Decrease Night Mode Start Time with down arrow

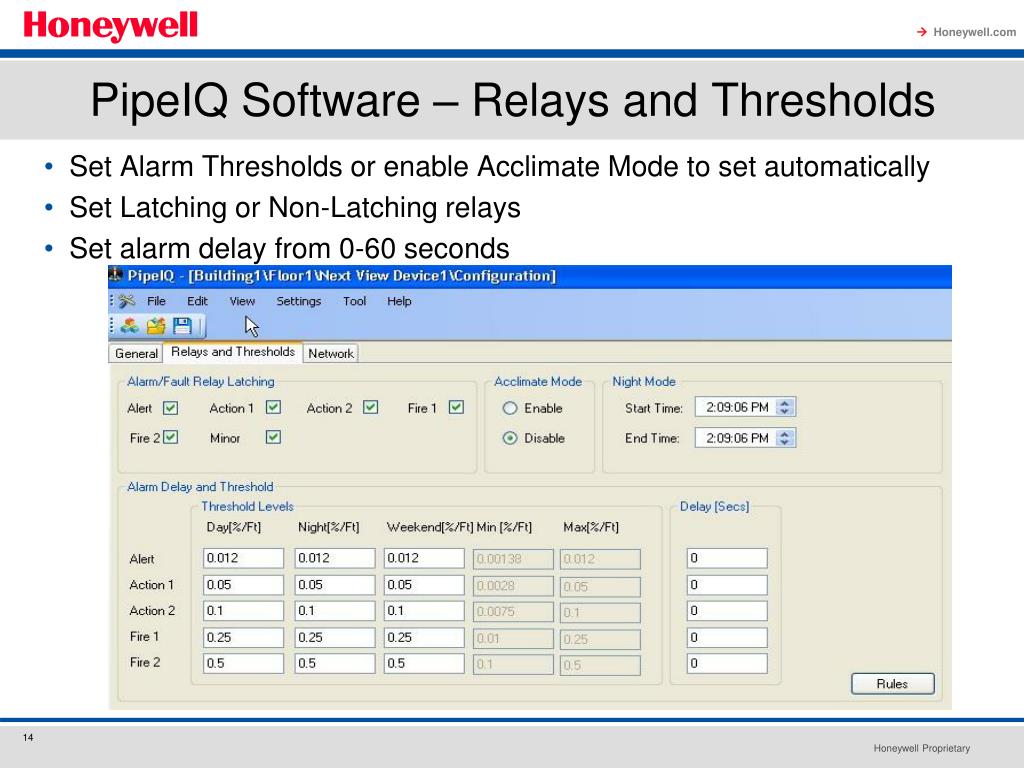[785, 411]
